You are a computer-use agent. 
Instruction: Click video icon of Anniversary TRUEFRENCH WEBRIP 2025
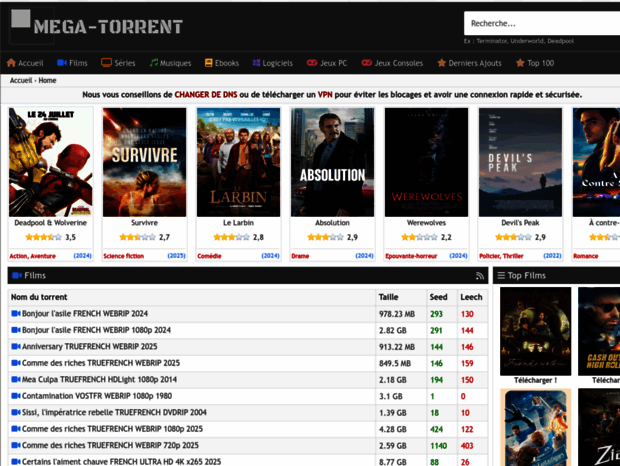[x=16, y=347]
